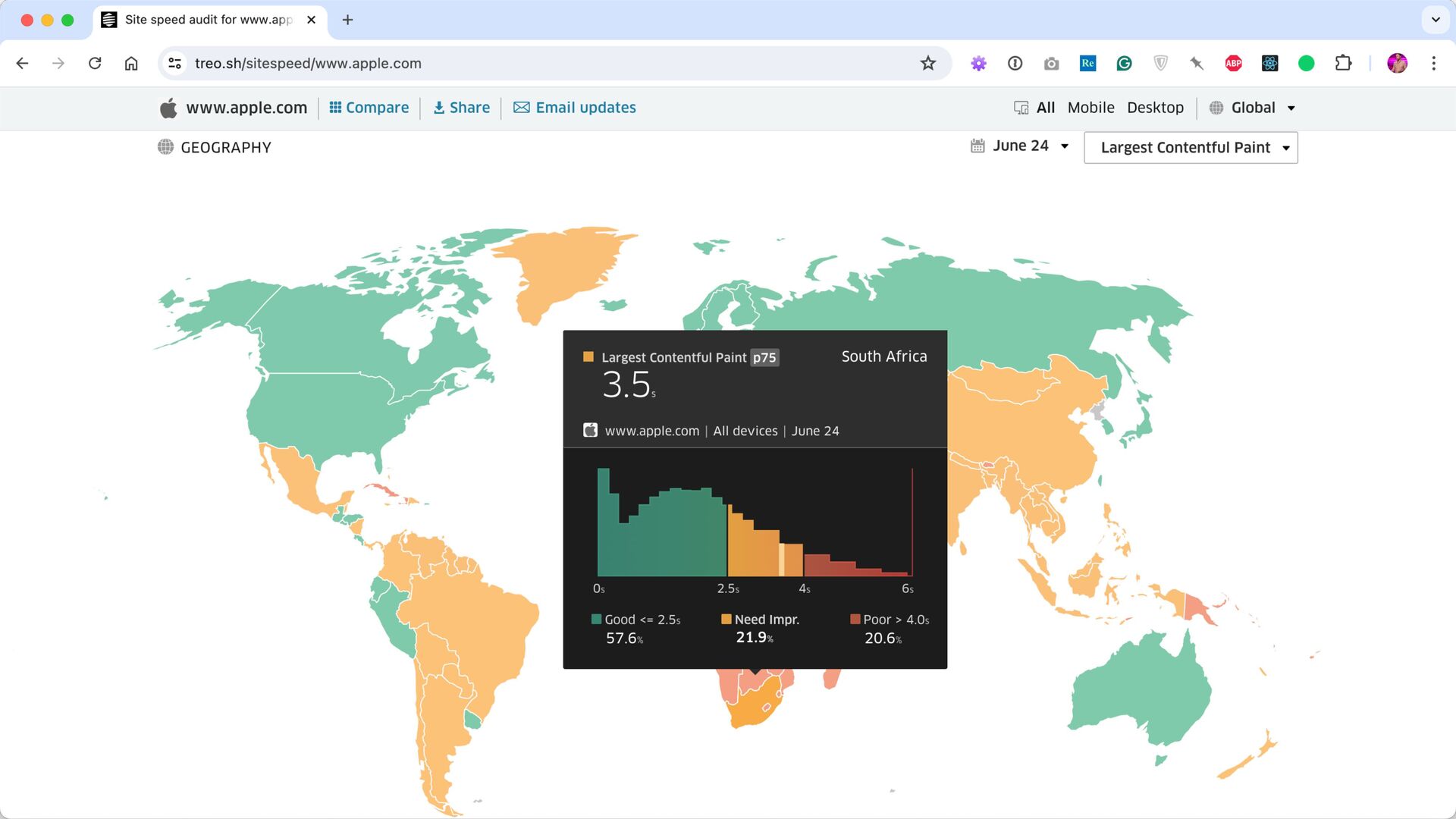Open a new browser tab
The image size is (1456, 819).
point(348,20)
